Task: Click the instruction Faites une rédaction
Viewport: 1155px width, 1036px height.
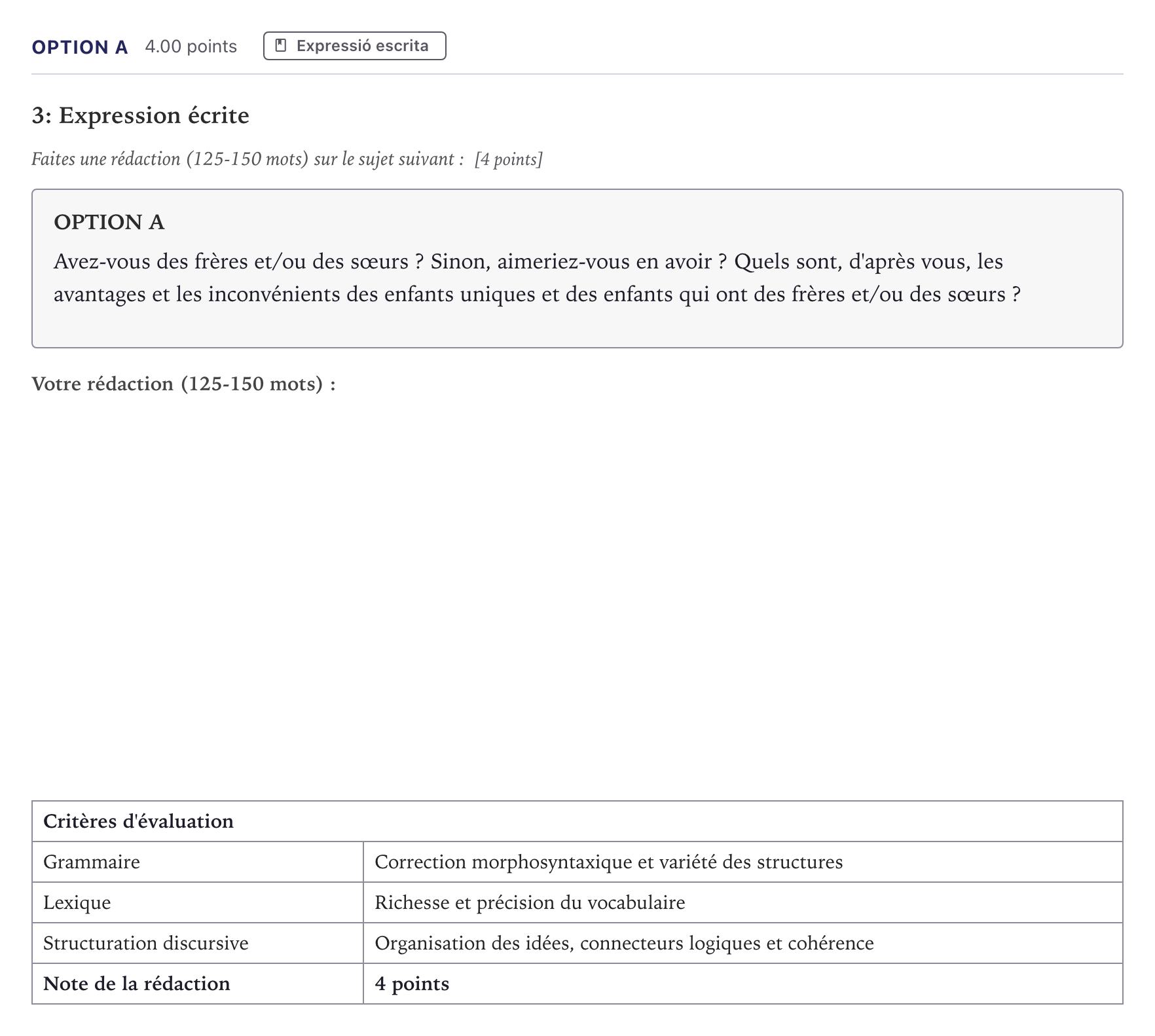Action: point(247,159)
